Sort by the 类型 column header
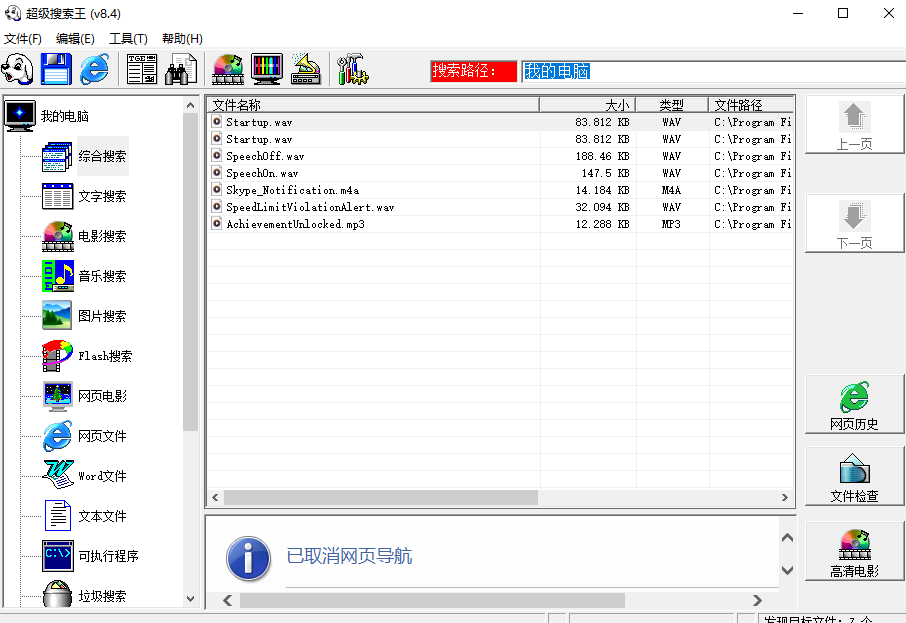The width and height of the screenshot is (906, 623). coord(672,105)
